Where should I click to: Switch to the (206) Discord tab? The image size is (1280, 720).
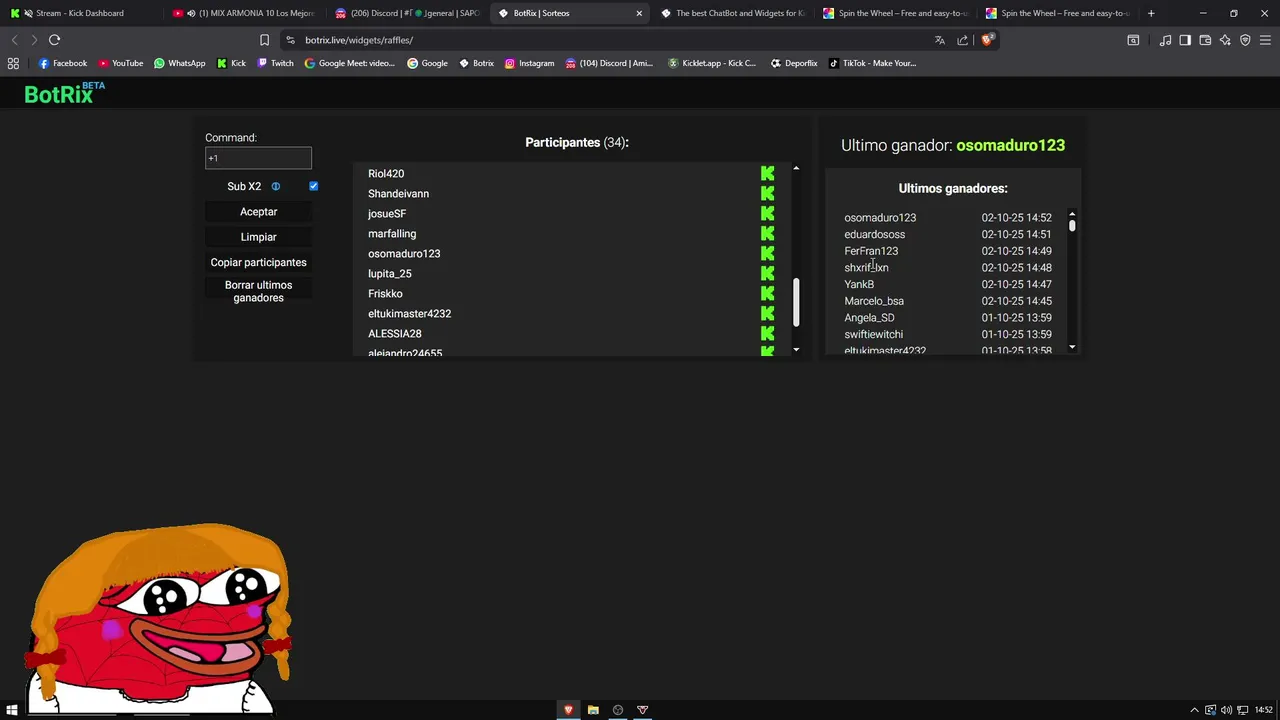pyautogui.click(x=407, y=13)
